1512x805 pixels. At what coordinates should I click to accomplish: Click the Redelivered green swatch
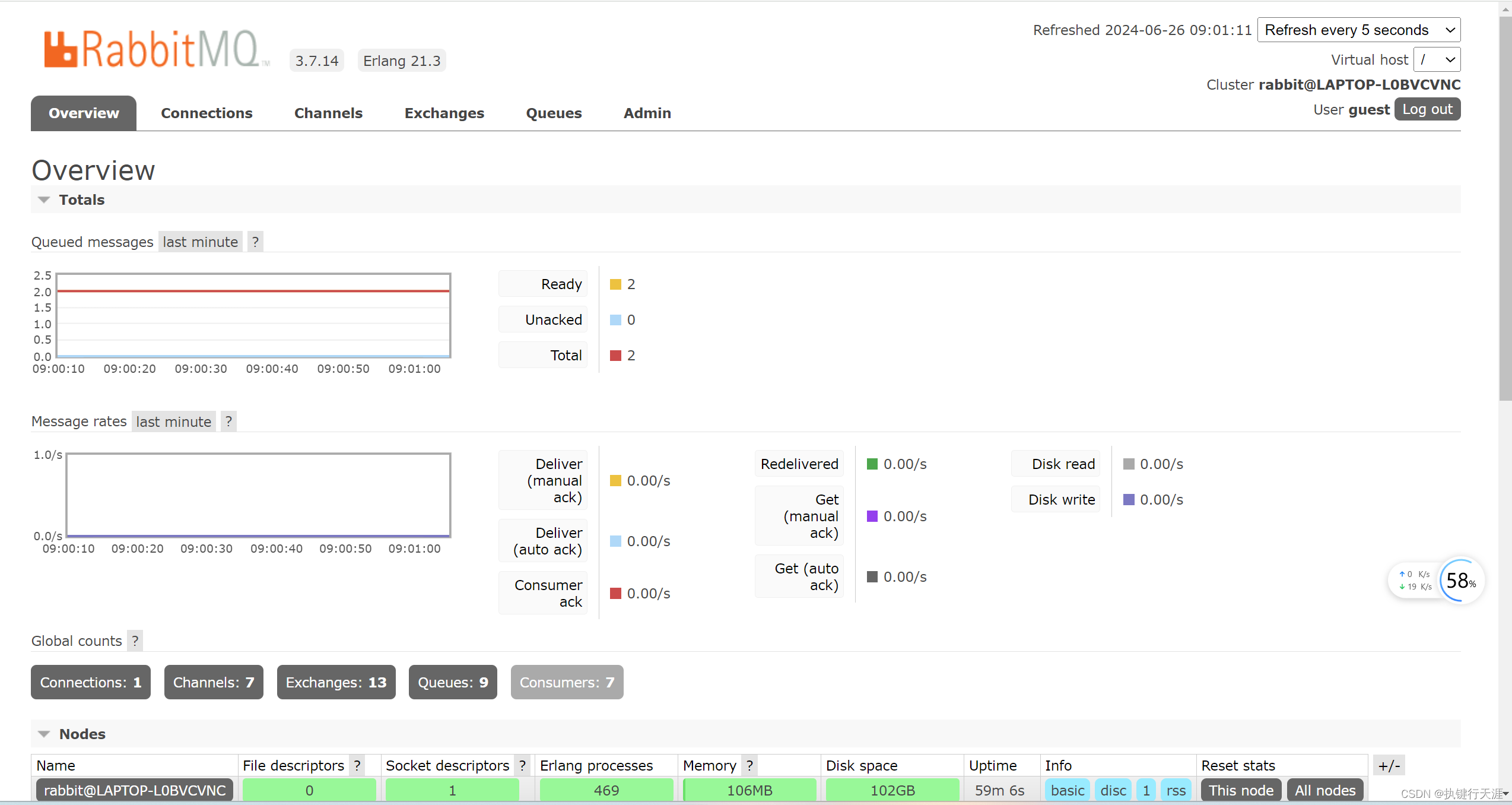pyautogui.click(x=872, y=464)
